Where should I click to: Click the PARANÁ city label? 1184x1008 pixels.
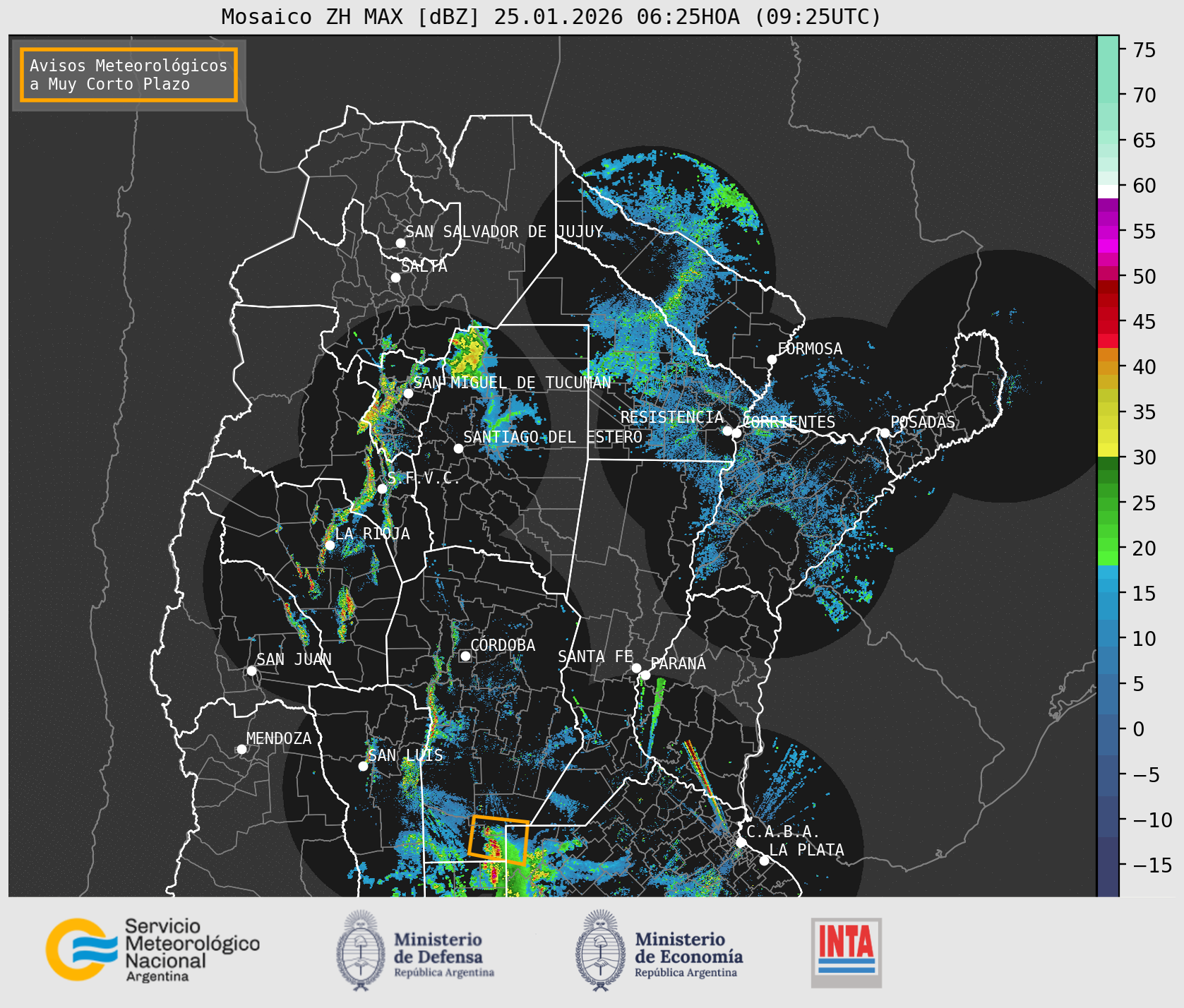678,664
